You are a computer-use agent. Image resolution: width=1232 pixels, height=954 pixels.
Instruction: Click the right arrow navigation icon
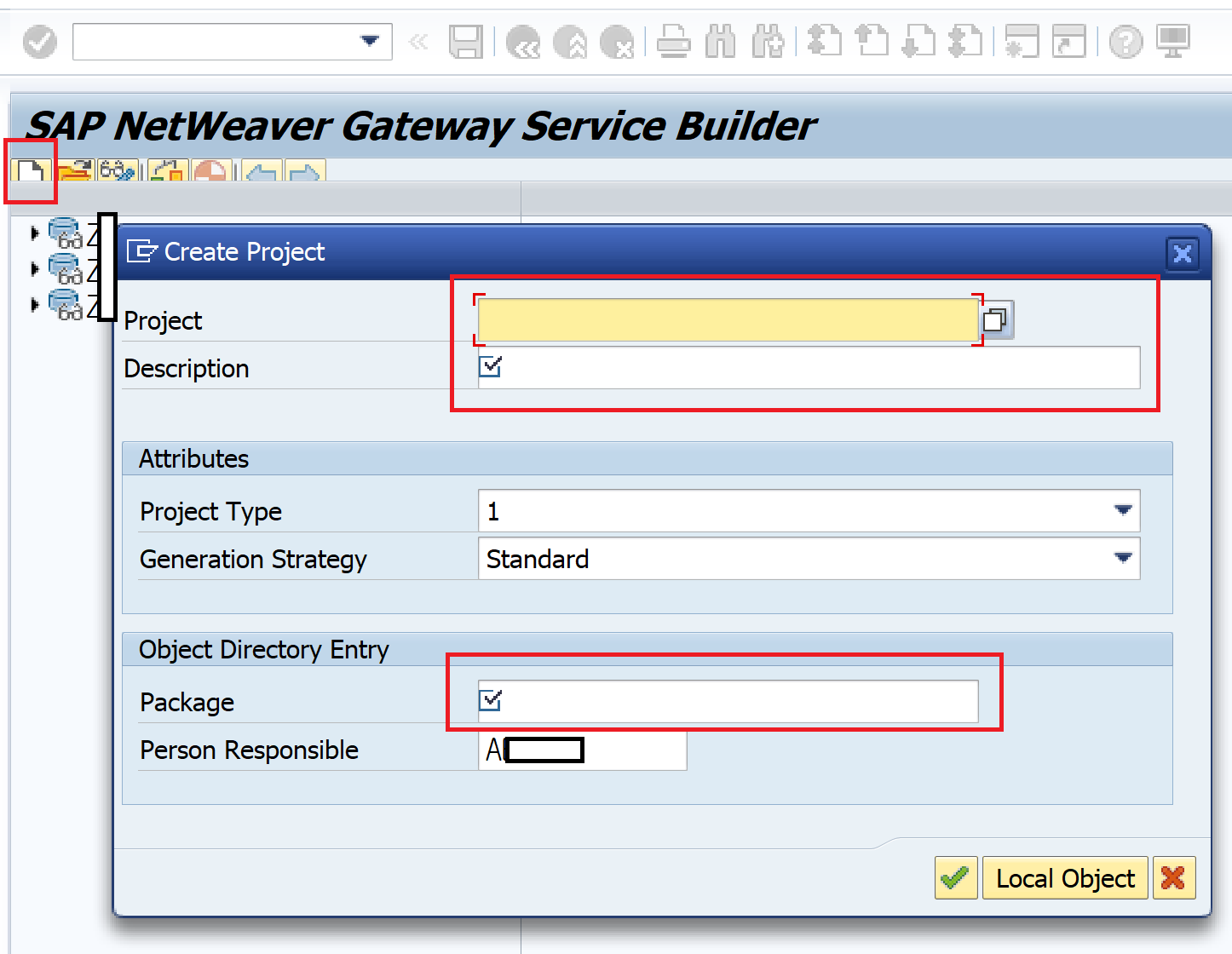304,170
